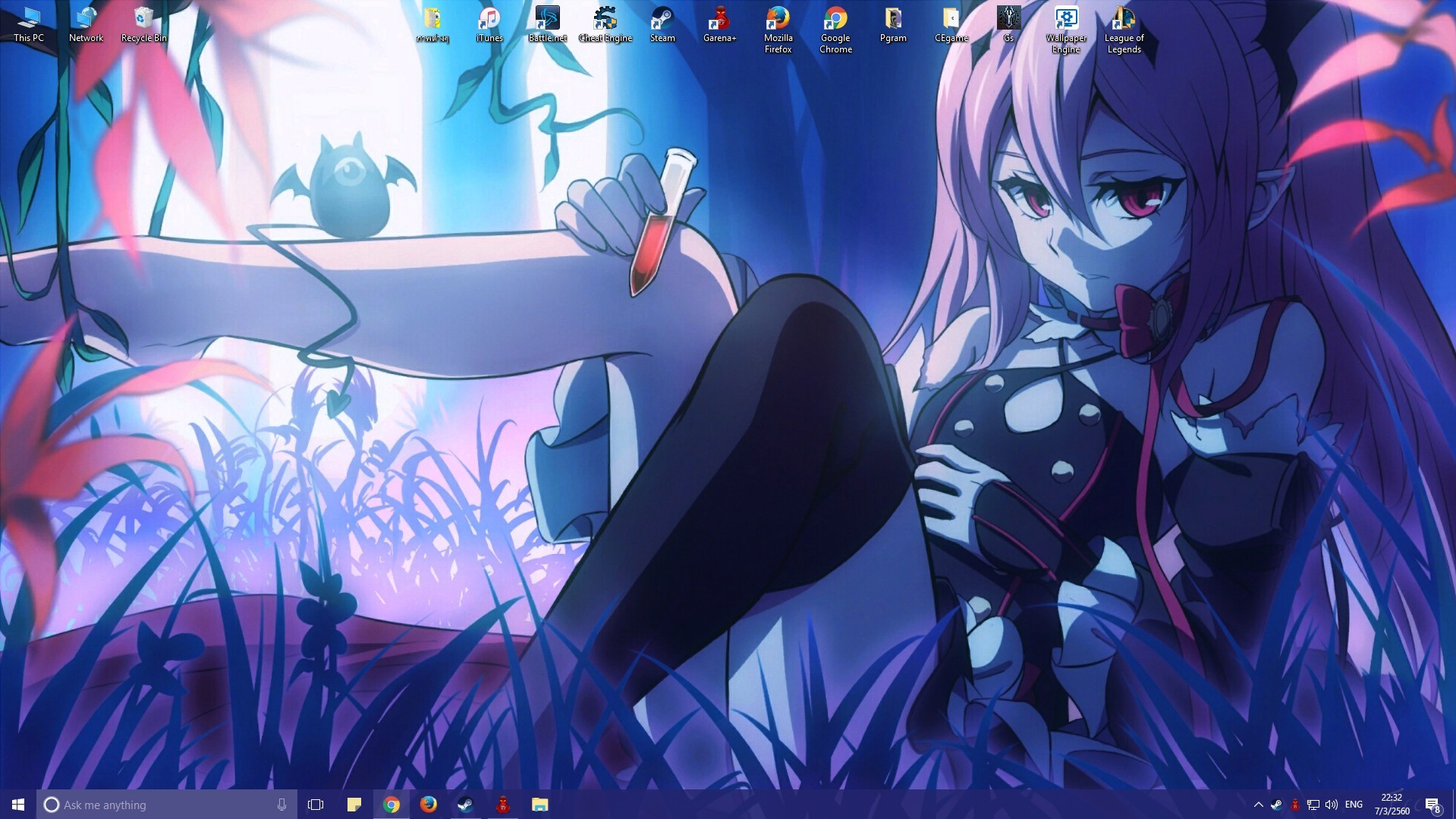Select the Pgram folder on desktop
Screen dimensions: 1456x819
pyautogui.click(x=893, y=24)
